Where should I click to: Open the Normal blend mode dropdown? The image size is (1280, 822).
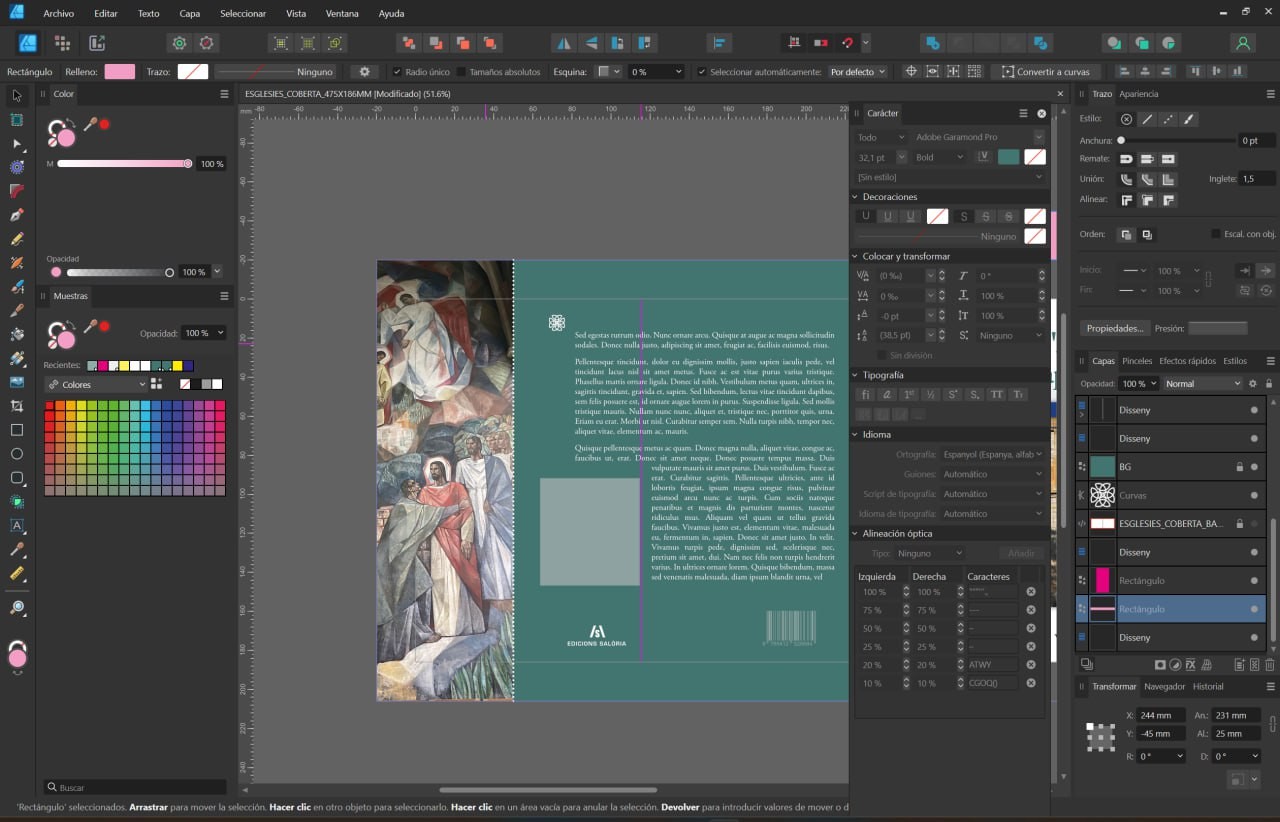click(1202, 383)
